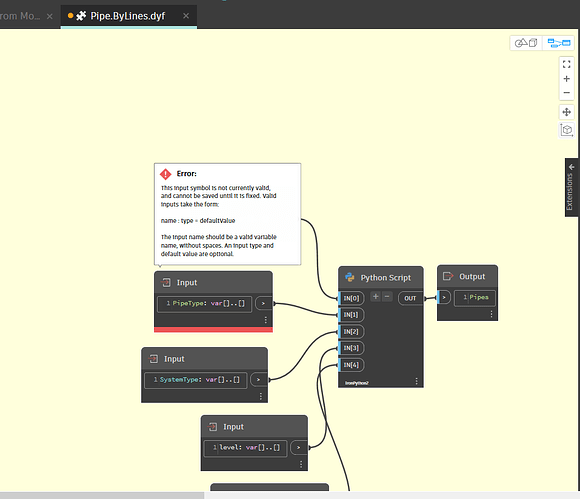
Task: Open Output node options menu
Action: [x=491, y=314]
